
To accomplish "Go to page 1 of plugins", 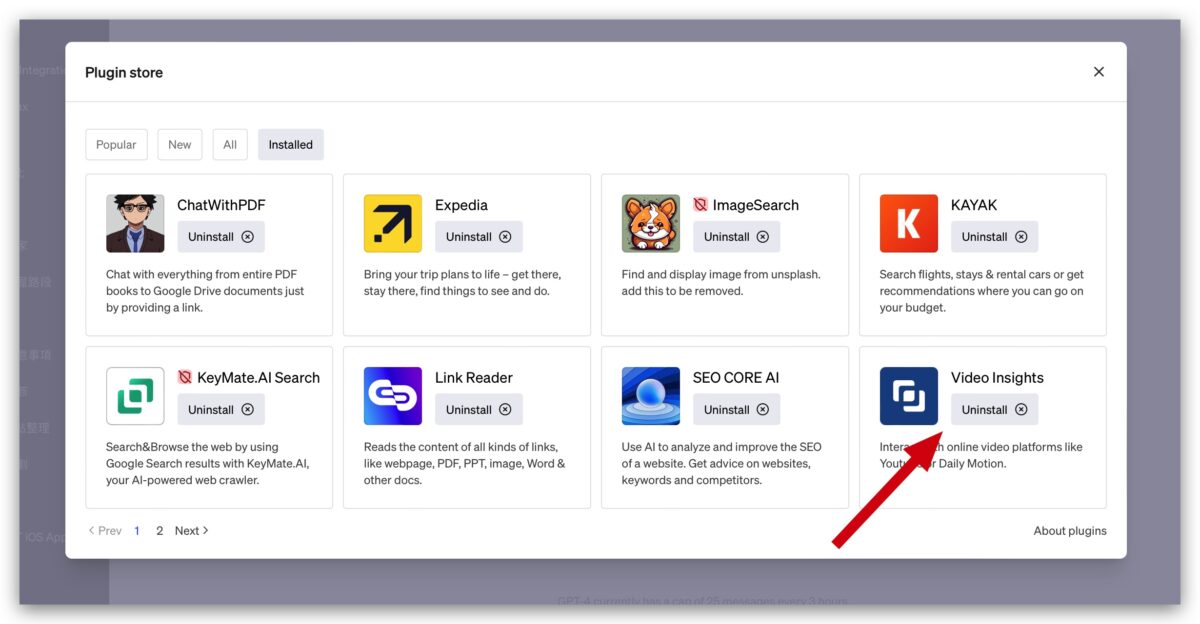I will pyautogui.click(x=137, y=531).
